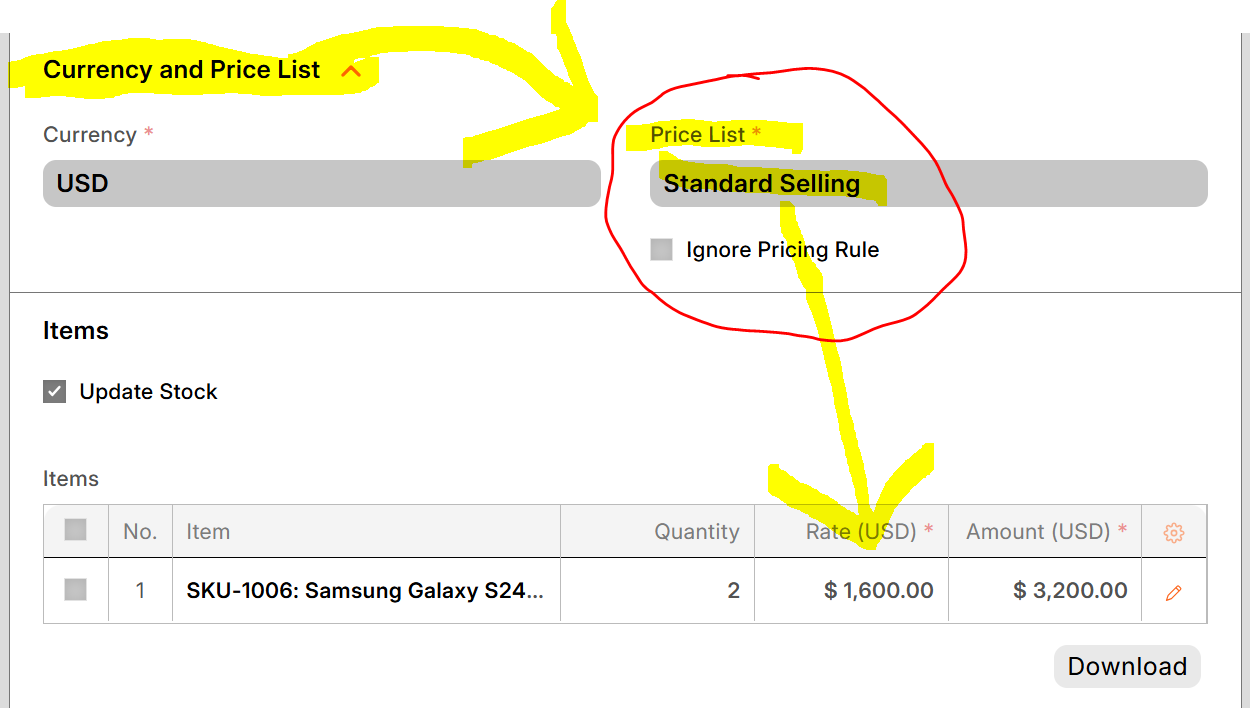Screen dimensions: 1250x708
Task: Click the Item column header
Action: point(366,532)
